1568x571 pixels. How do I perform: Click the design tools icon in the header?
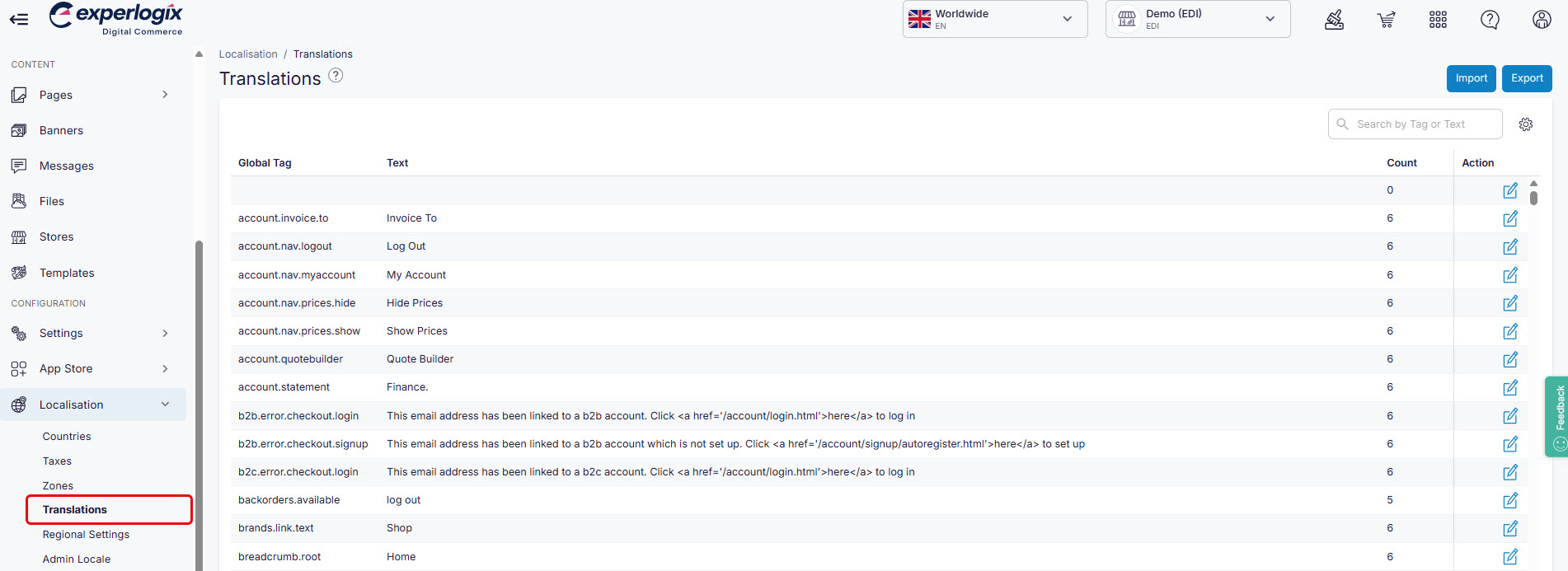click(1334, 20)
